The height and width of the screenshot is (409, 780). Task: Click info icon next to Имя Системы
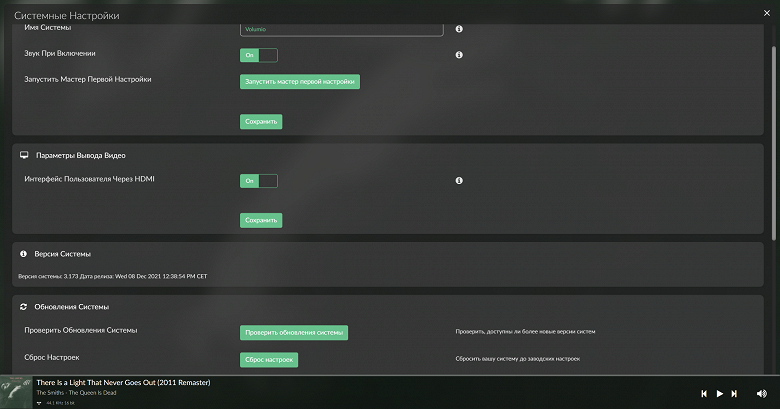(x=459, y=29)
